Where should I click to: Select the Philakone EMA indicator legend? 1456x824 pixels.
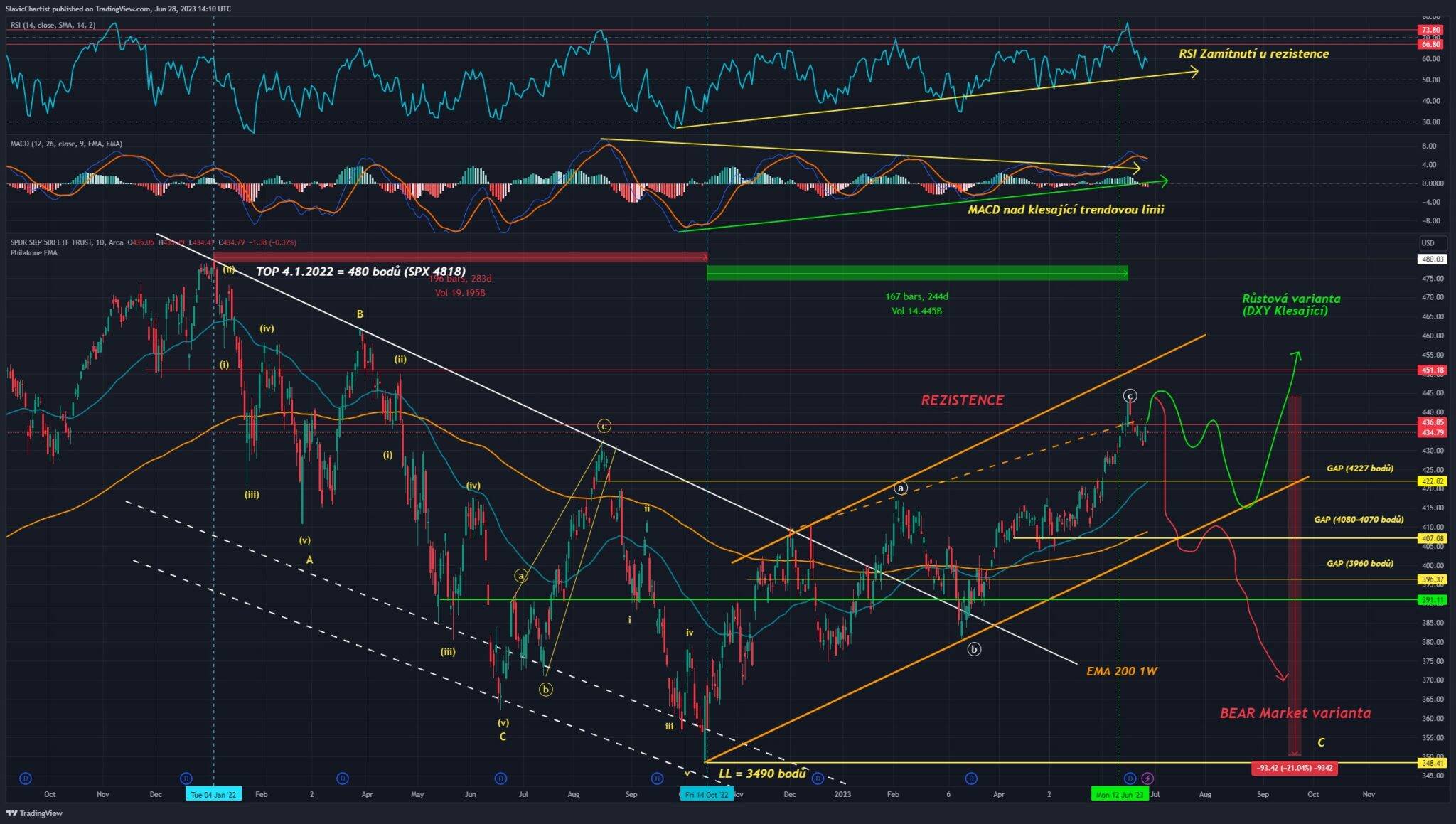point(34,252)
